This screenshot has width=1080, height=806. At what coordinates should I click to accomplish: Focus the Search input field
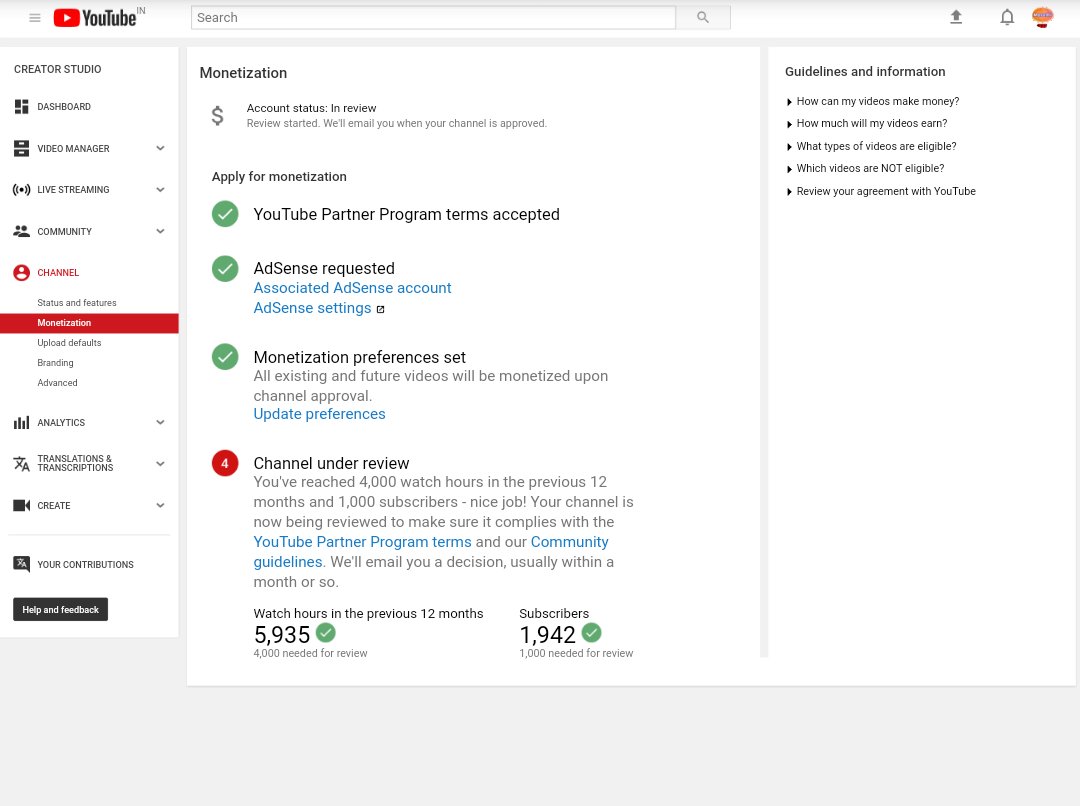pyautogui.click(x=433, y=17)
